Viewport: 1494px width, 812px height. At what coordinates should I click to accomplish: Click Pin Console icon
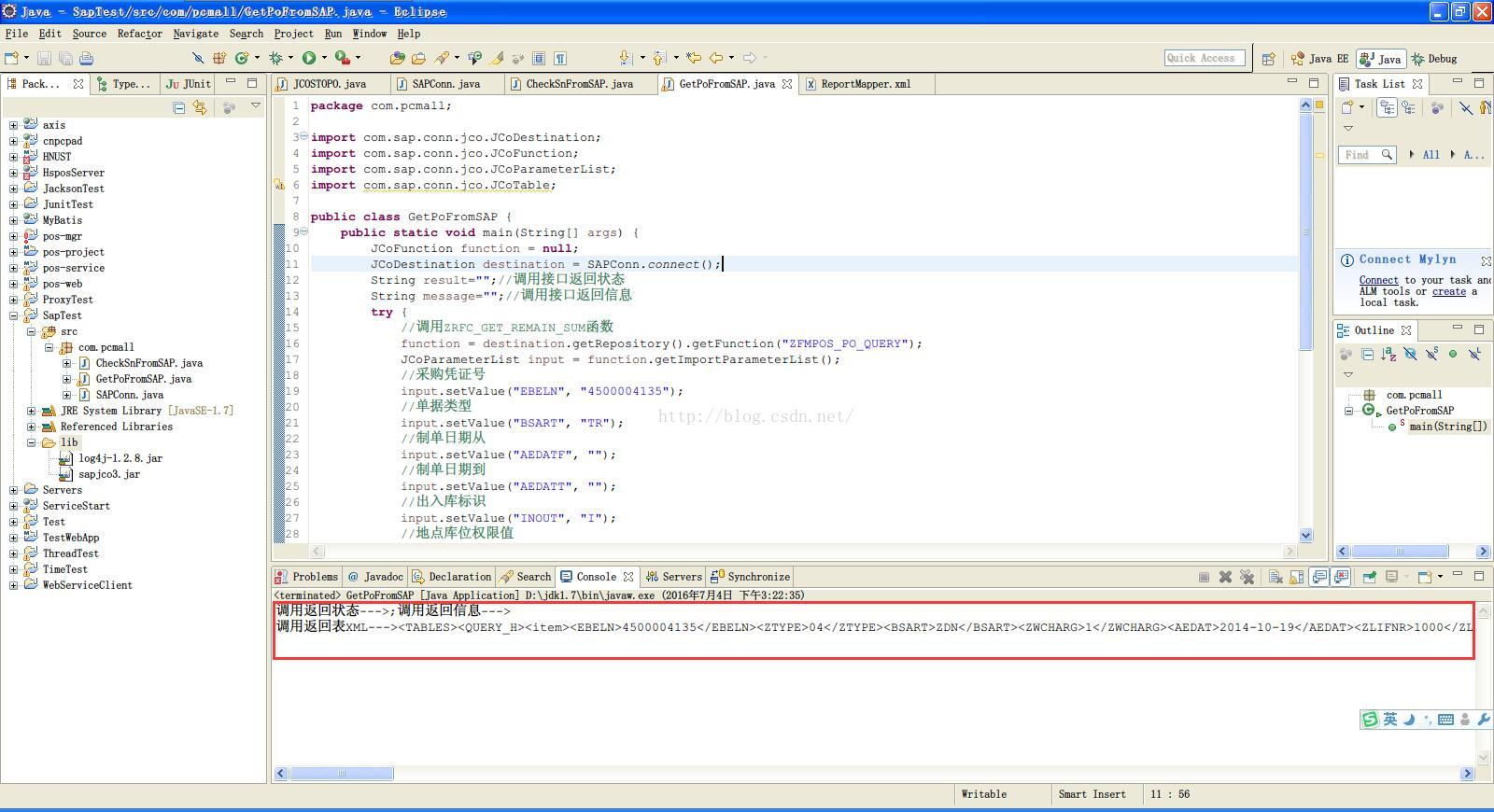pos(1370,577)
